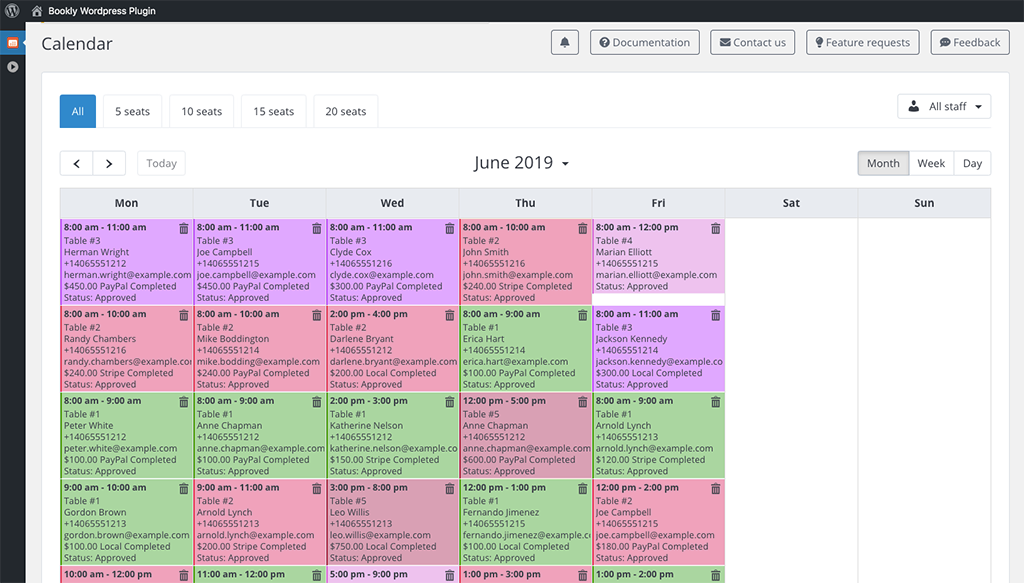Delete Herman Wright's appointment via trash icon

pos(184,228)
